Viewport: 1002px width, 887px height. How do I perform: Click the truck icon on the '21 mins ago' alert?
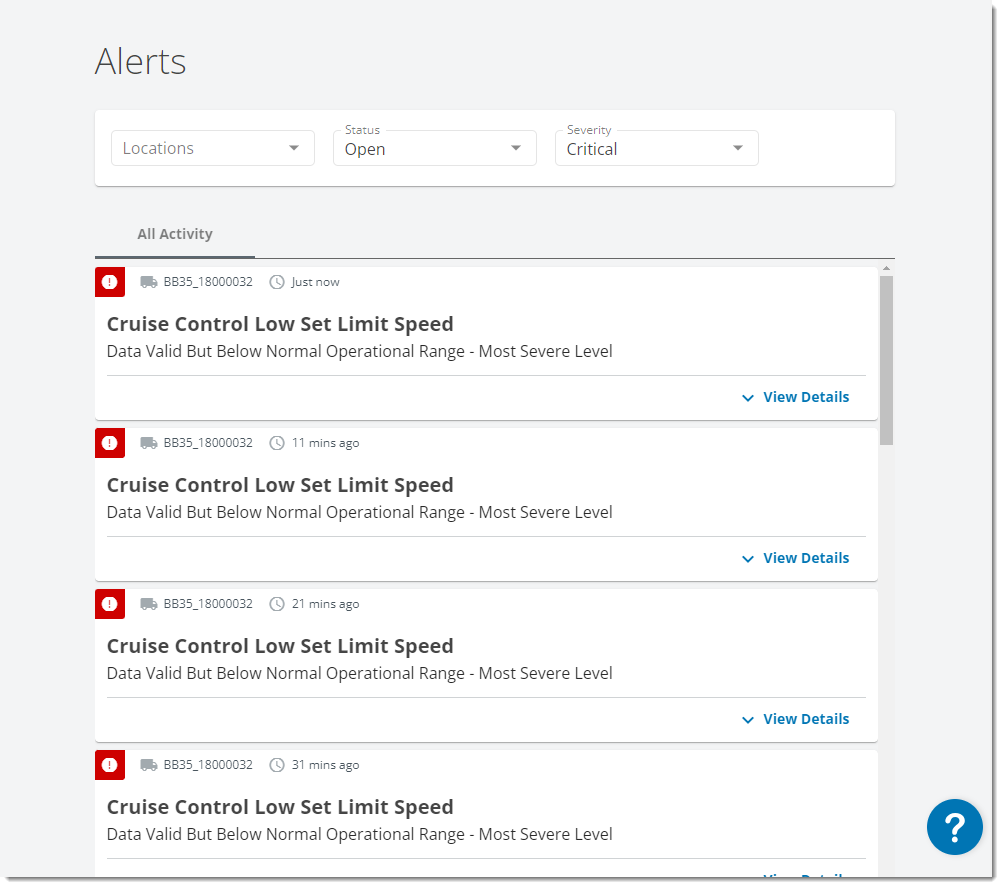point(149,604)
